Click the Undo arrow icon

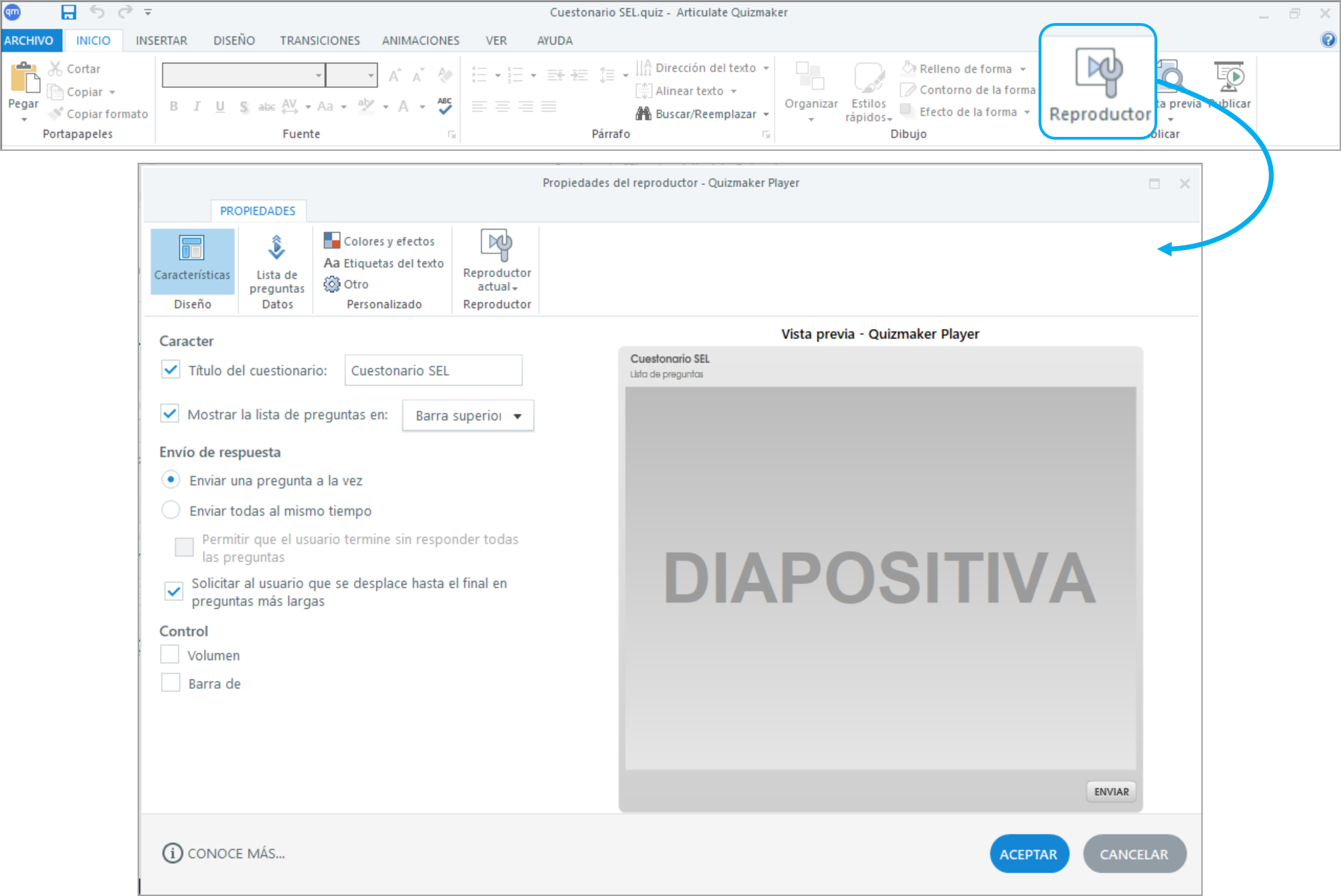97,12
